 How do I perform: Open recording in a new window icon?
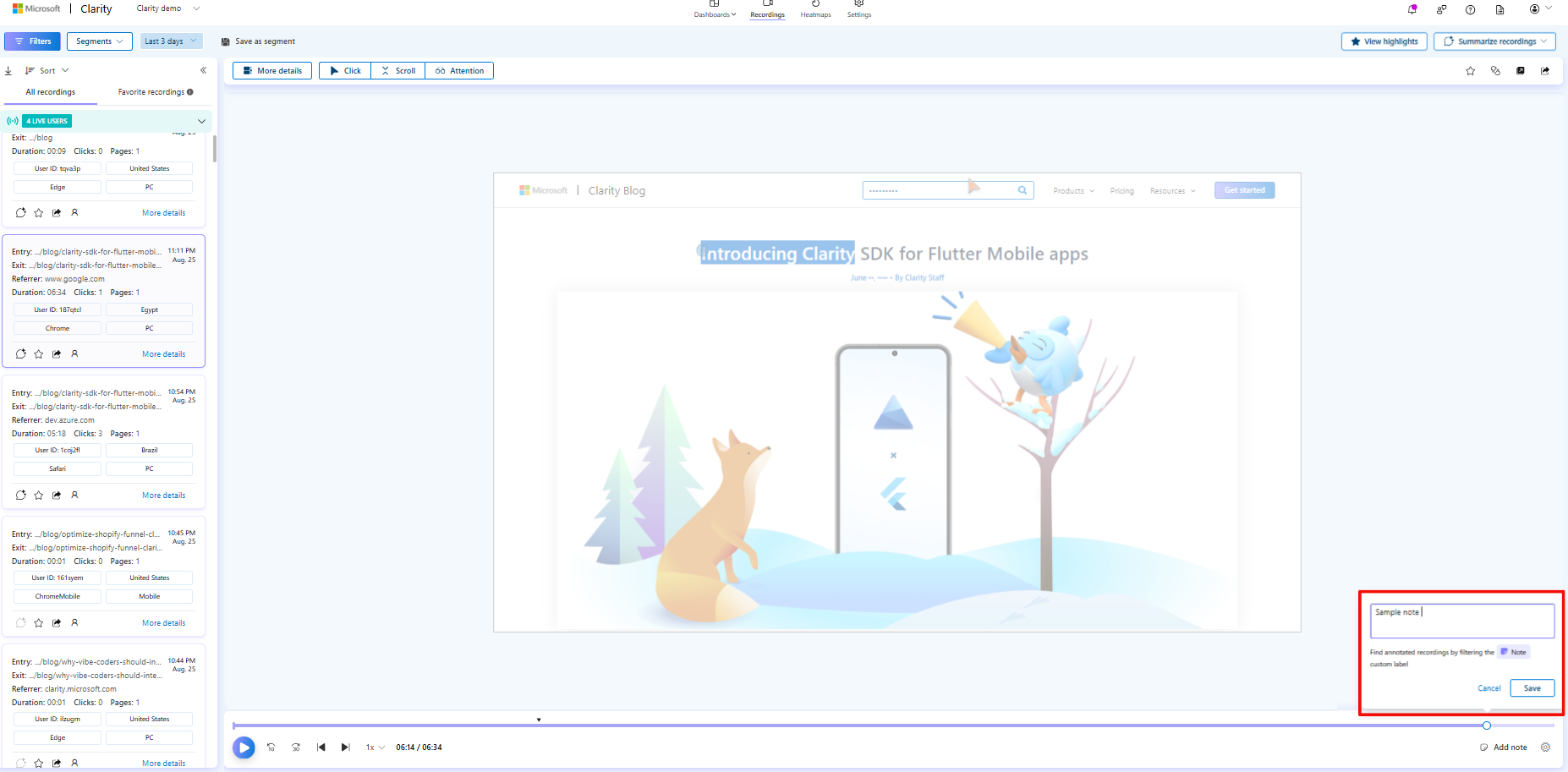click(1521, 71)
